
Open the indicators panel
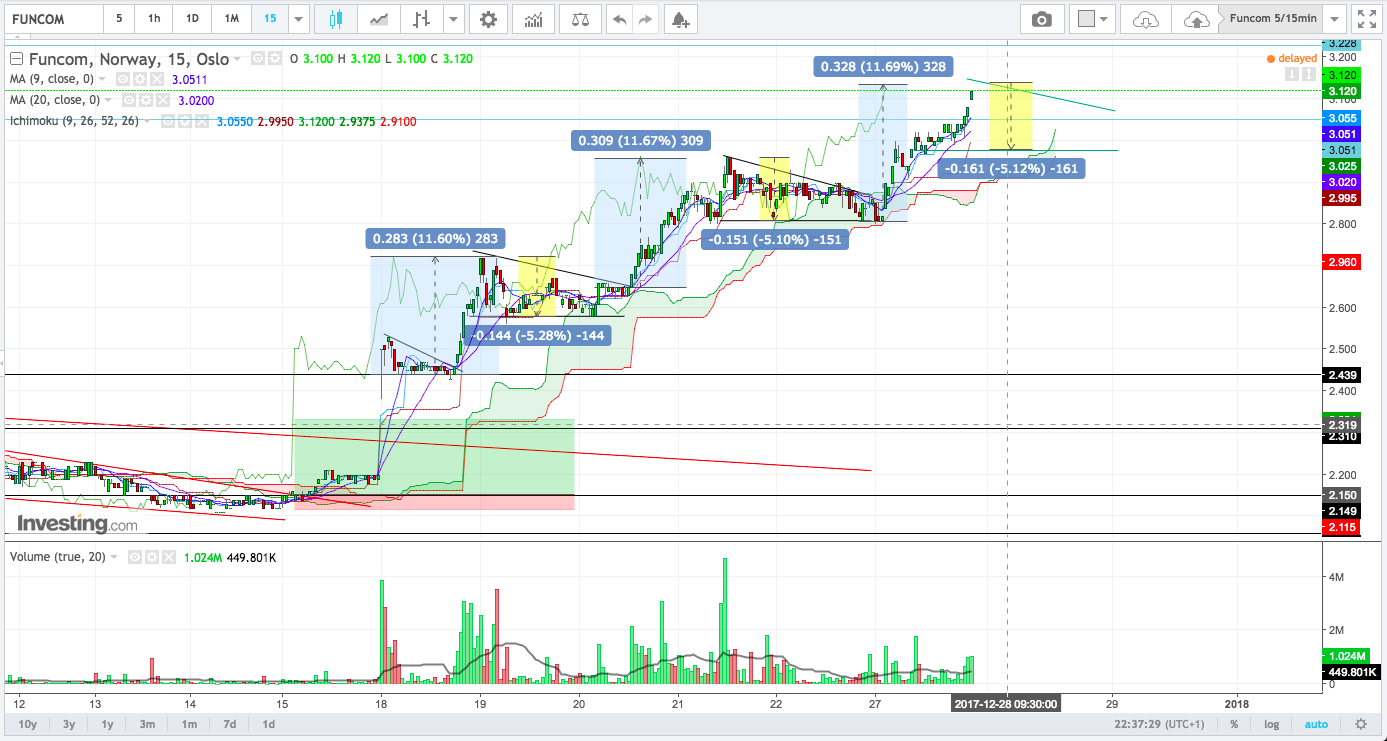(x=534, y=19)
